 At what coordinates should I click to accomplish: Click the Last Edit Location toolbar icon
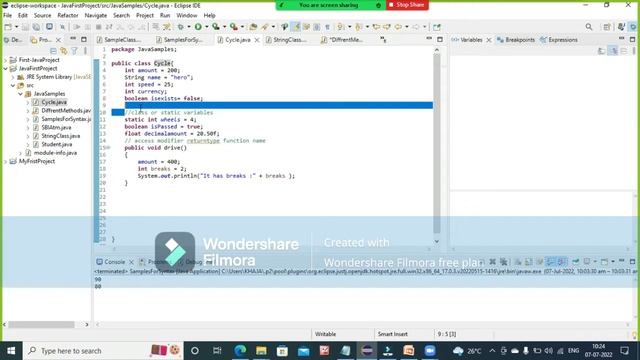pos(376,27)
